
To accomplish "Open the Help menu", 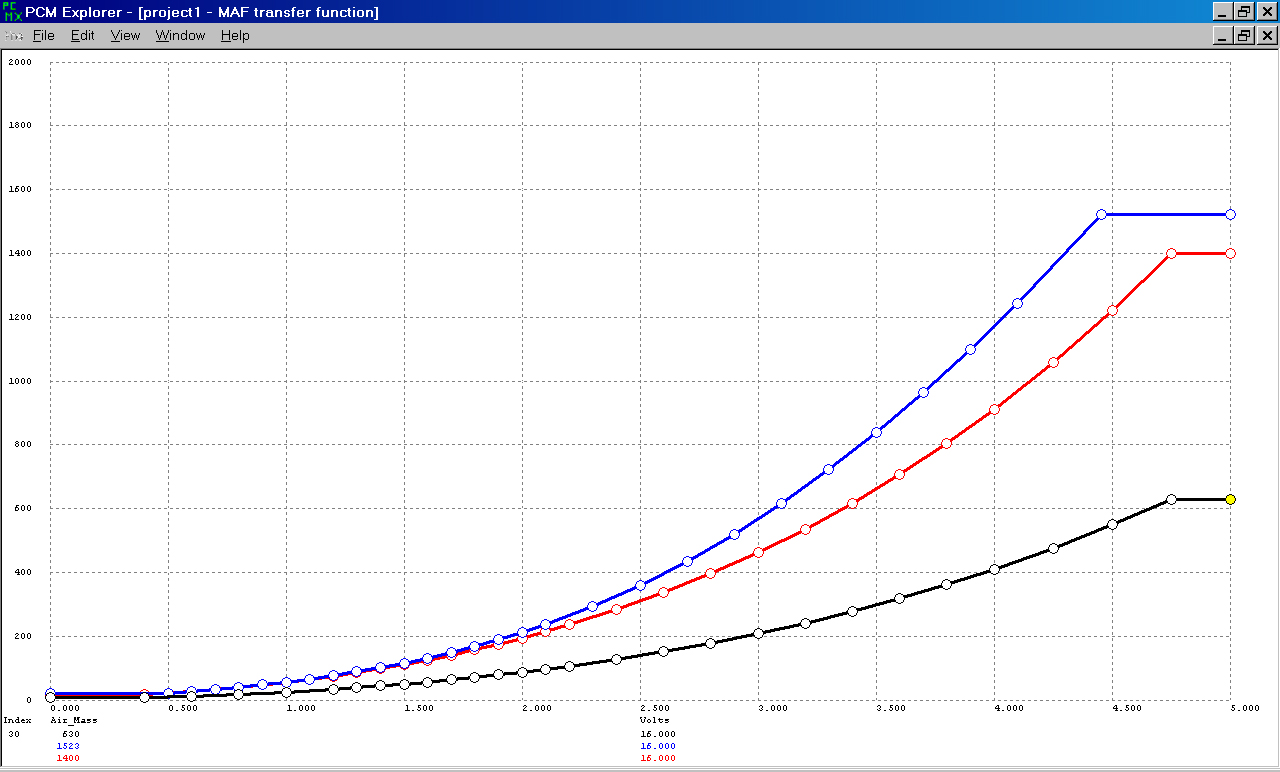I will tap(235, 36).
